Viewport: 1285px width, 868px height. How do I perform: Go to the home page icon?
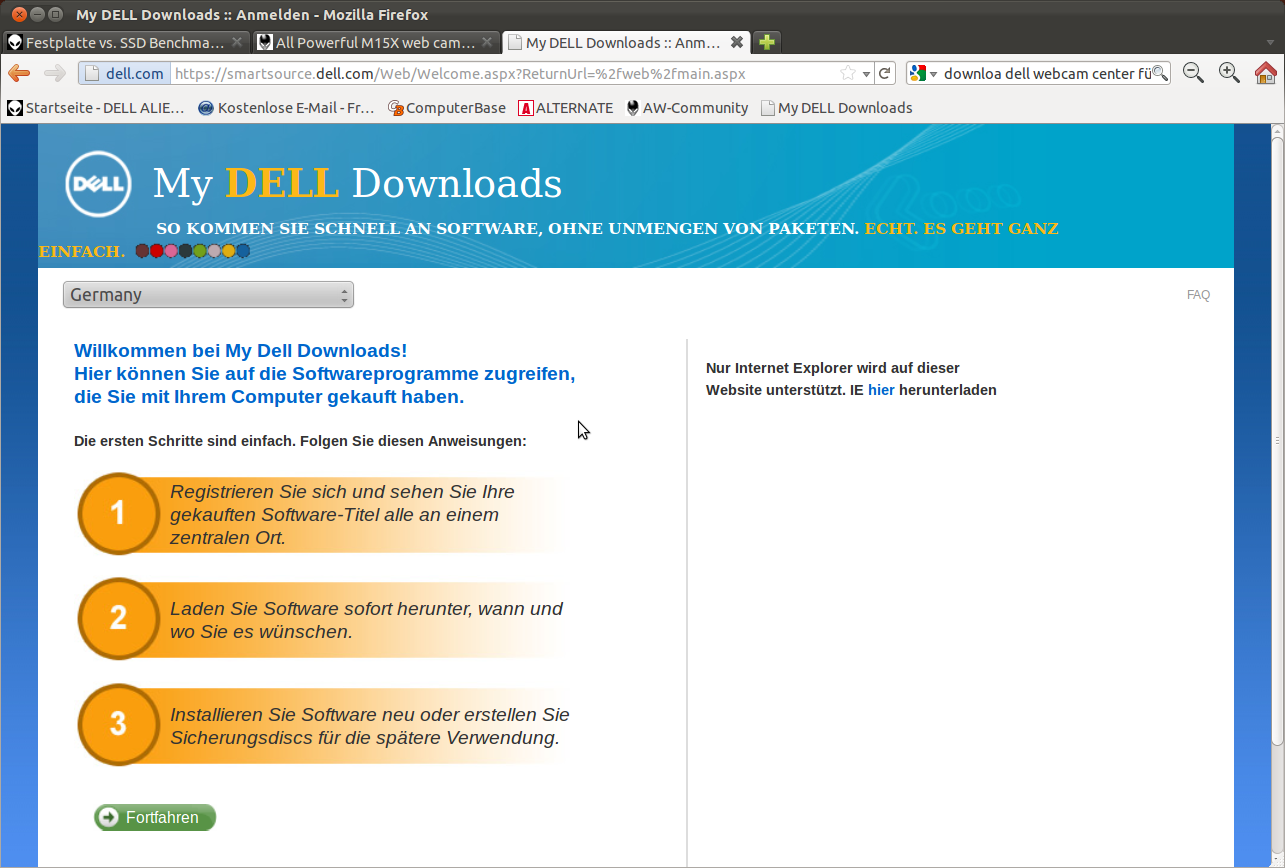1265,73
